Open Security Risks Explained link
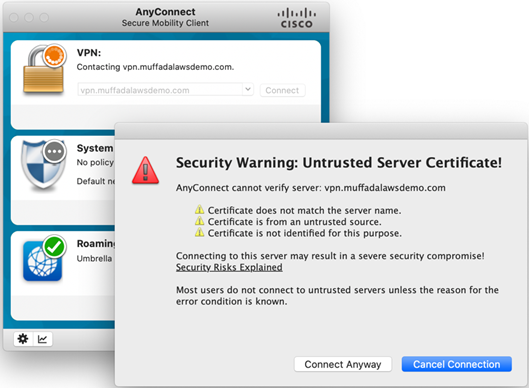 tap(229, 267)
